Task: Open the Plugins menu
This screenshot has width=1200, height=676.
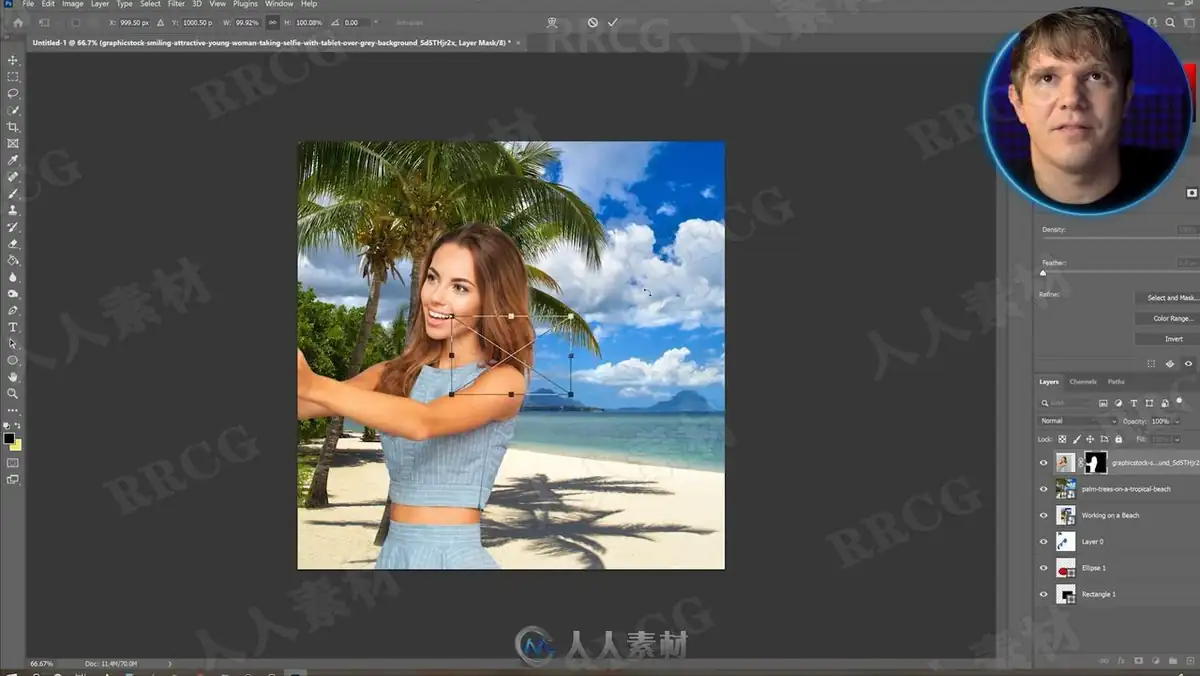Action: tap(245, 4)
